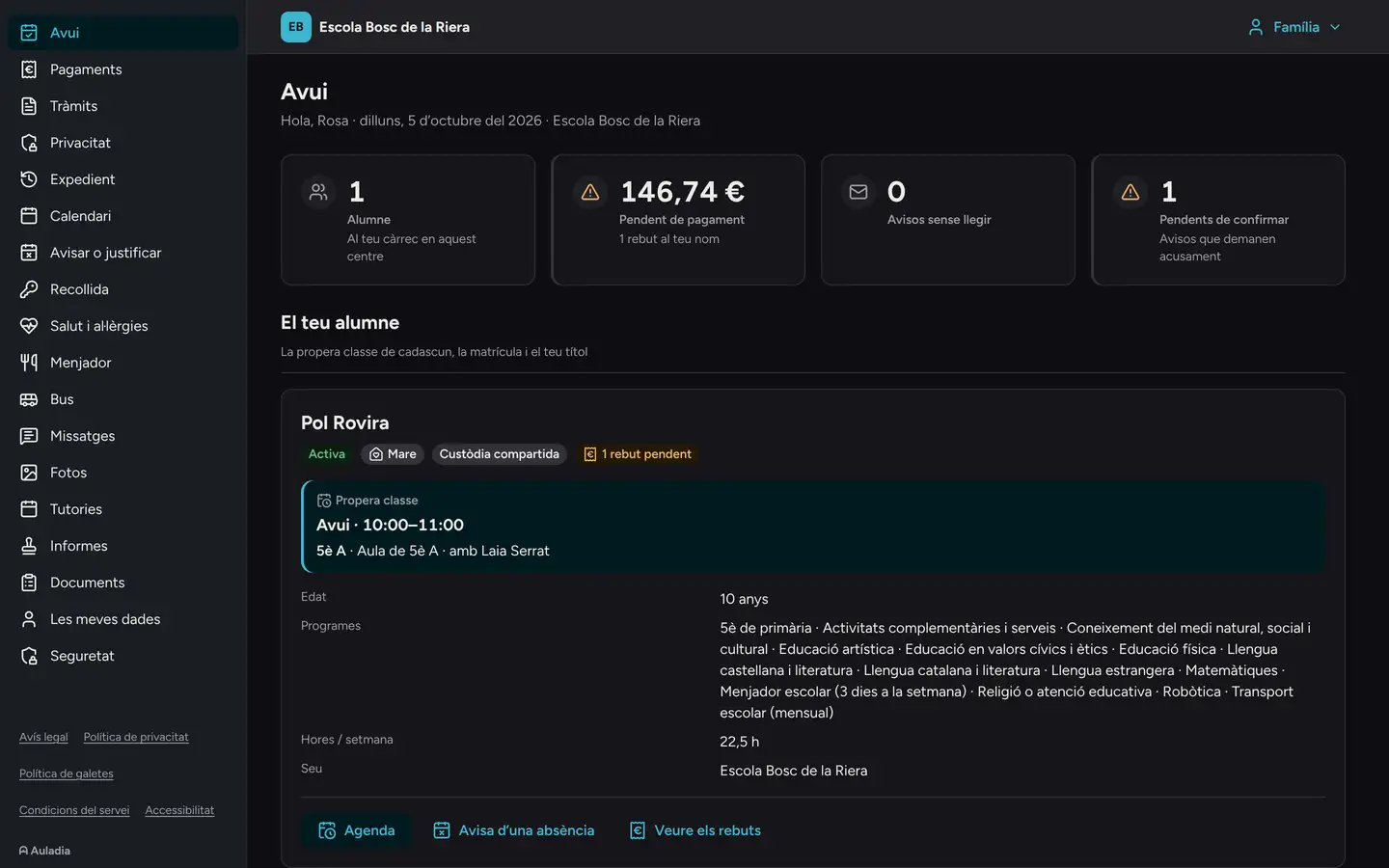This screenshot has height=868, width=1389.
Task: Open Política de privacitat link
Action: pos(136,737)
